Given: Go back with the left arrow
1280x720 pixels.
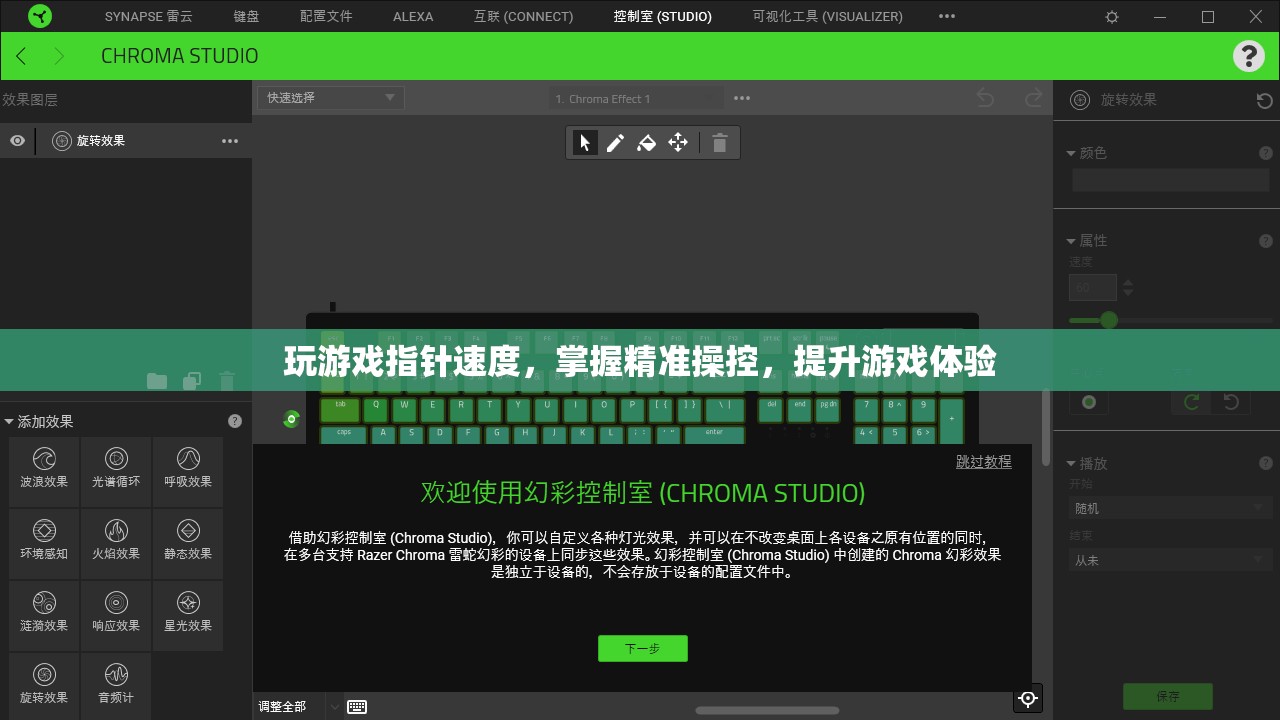Looking at the screenshot, I should tap(22, 56).
